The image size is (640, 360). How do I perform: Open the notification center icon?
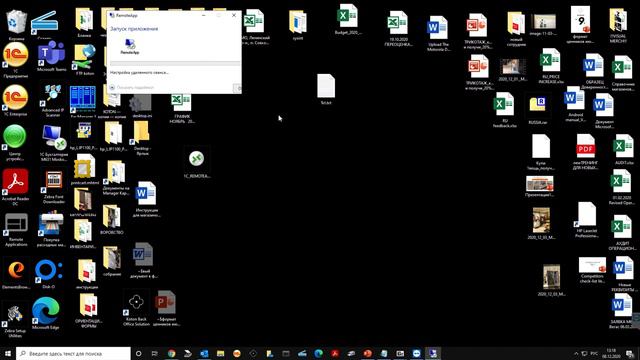pyautogui.click(x=630, y=353)
